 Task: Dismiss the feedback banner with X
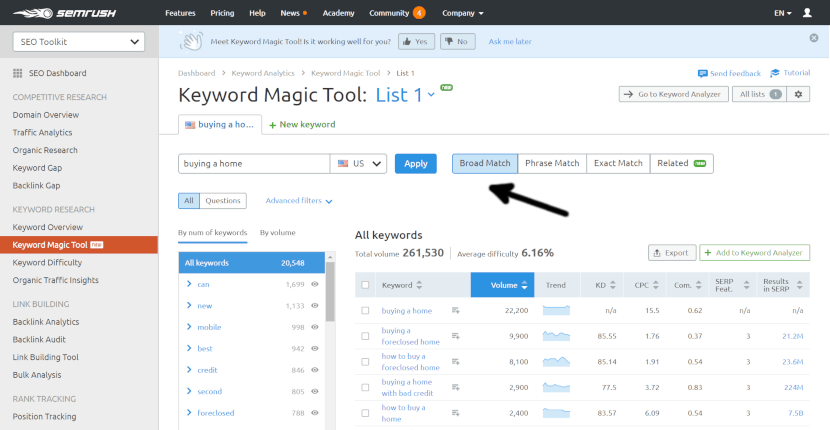click(814, 38)
